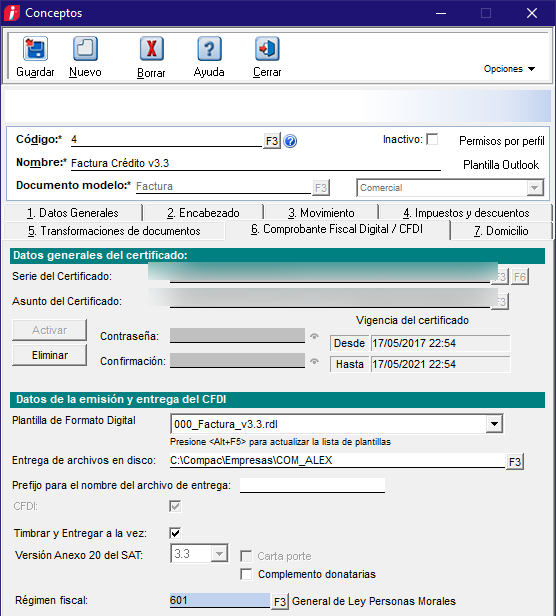Select 6. Comprobante Fiscal Digital / CFDI tab
This screenshot has width=556, height=616.
[337, 229]
